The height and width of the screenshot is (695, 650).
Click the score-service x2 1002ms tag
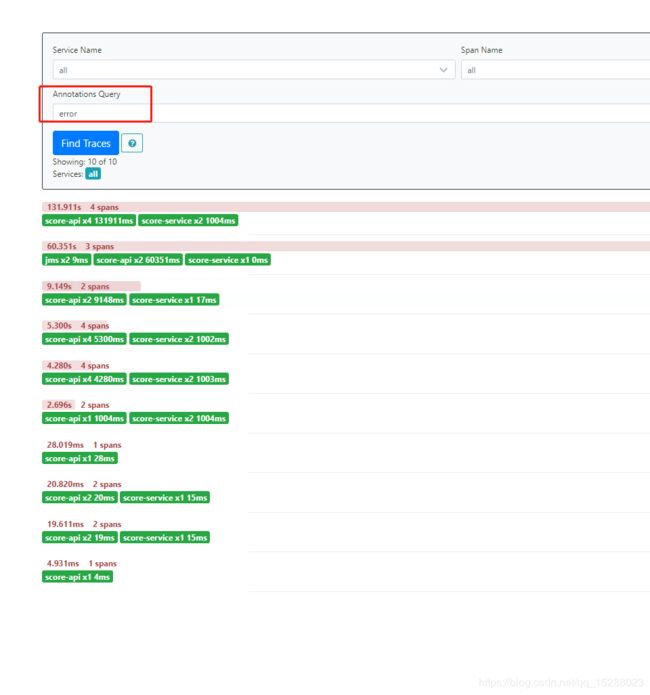(x=179, y=340)
